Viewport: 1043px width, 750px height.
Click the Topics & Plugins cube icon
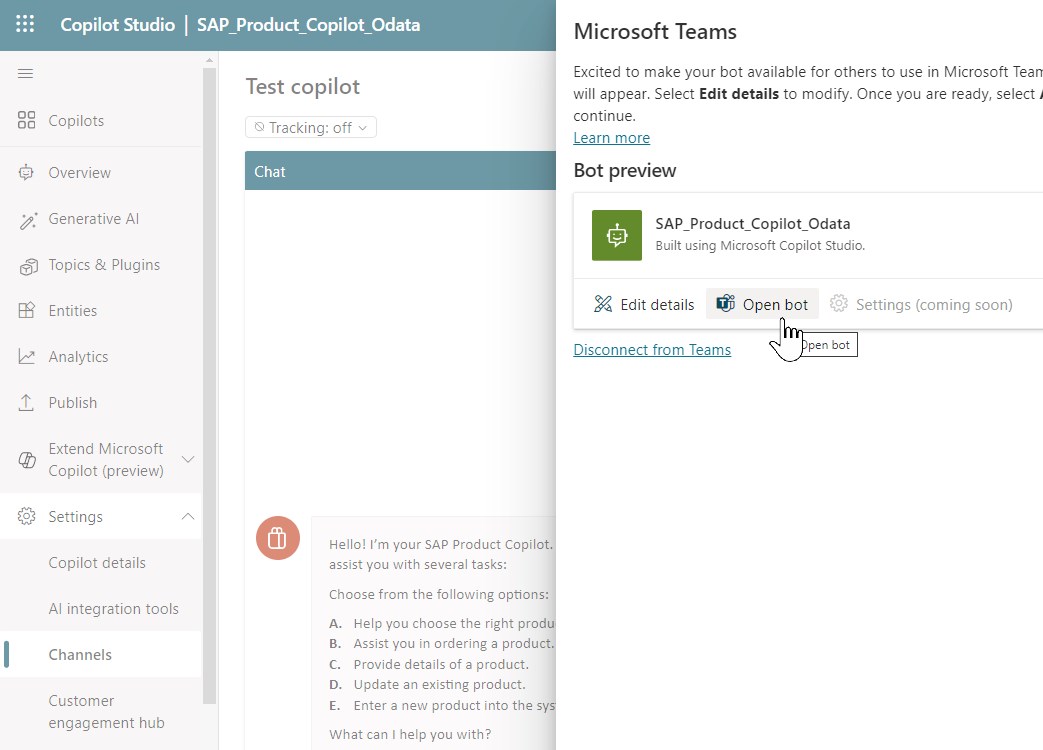pyautogui.click(x=28, y=266)
